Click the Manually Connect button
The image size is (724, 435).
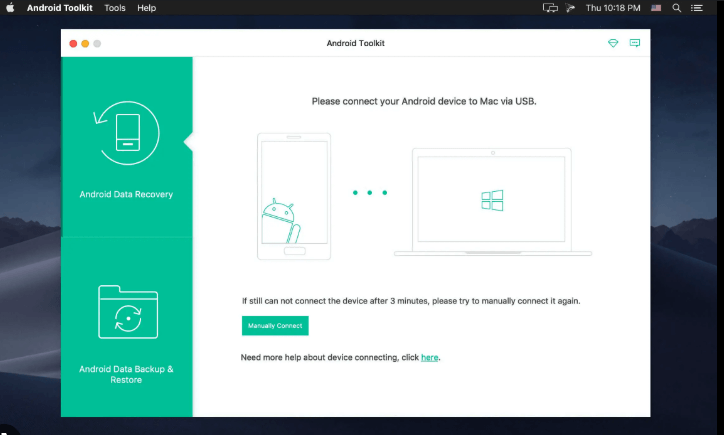click(x=275, y=326)
